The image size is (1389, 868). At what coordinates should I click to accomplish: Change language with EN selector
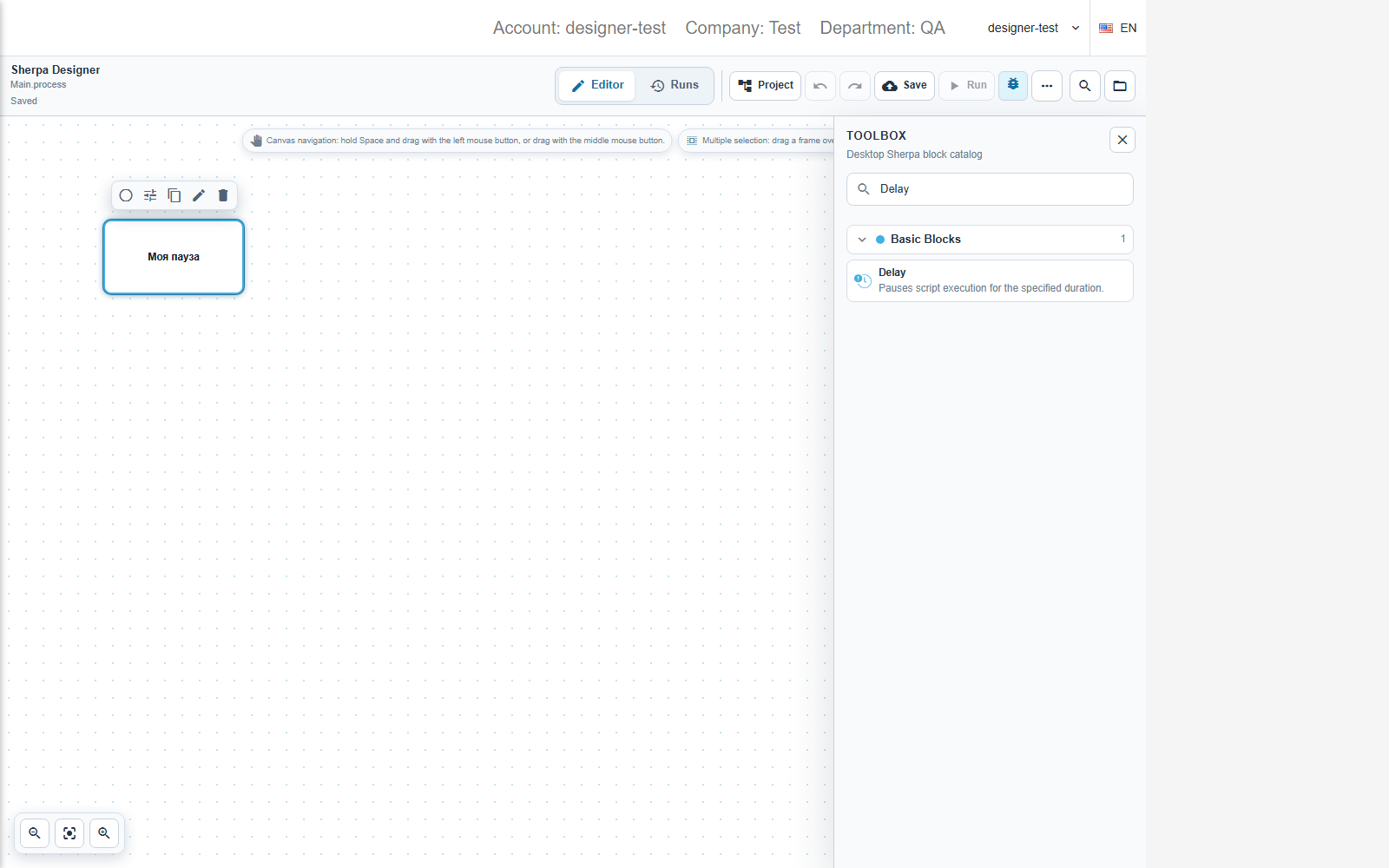(x=1118, y=28)
